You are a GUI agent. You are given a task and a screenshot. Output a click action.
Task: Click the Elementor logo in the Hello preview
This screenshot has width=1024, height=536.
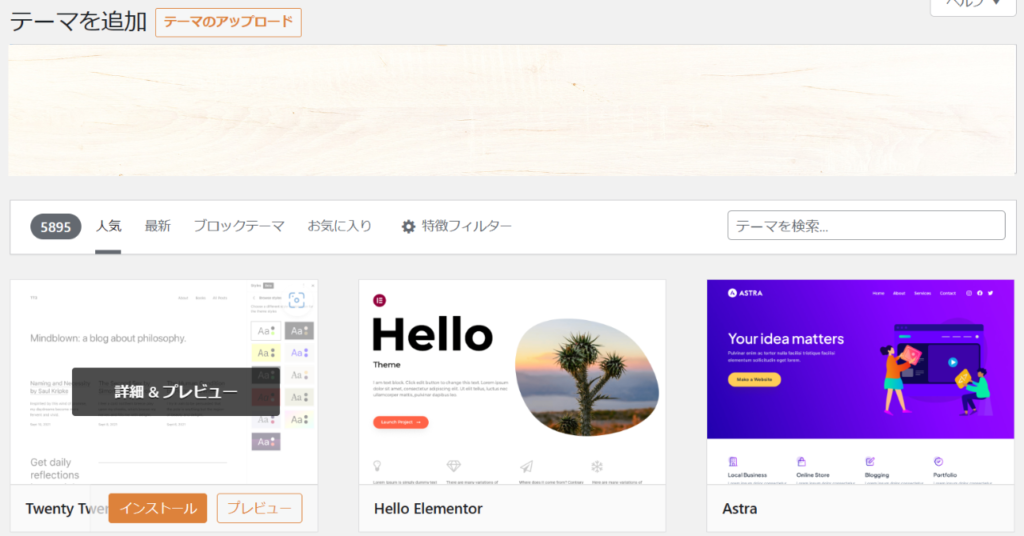click(x=380, y=300)
